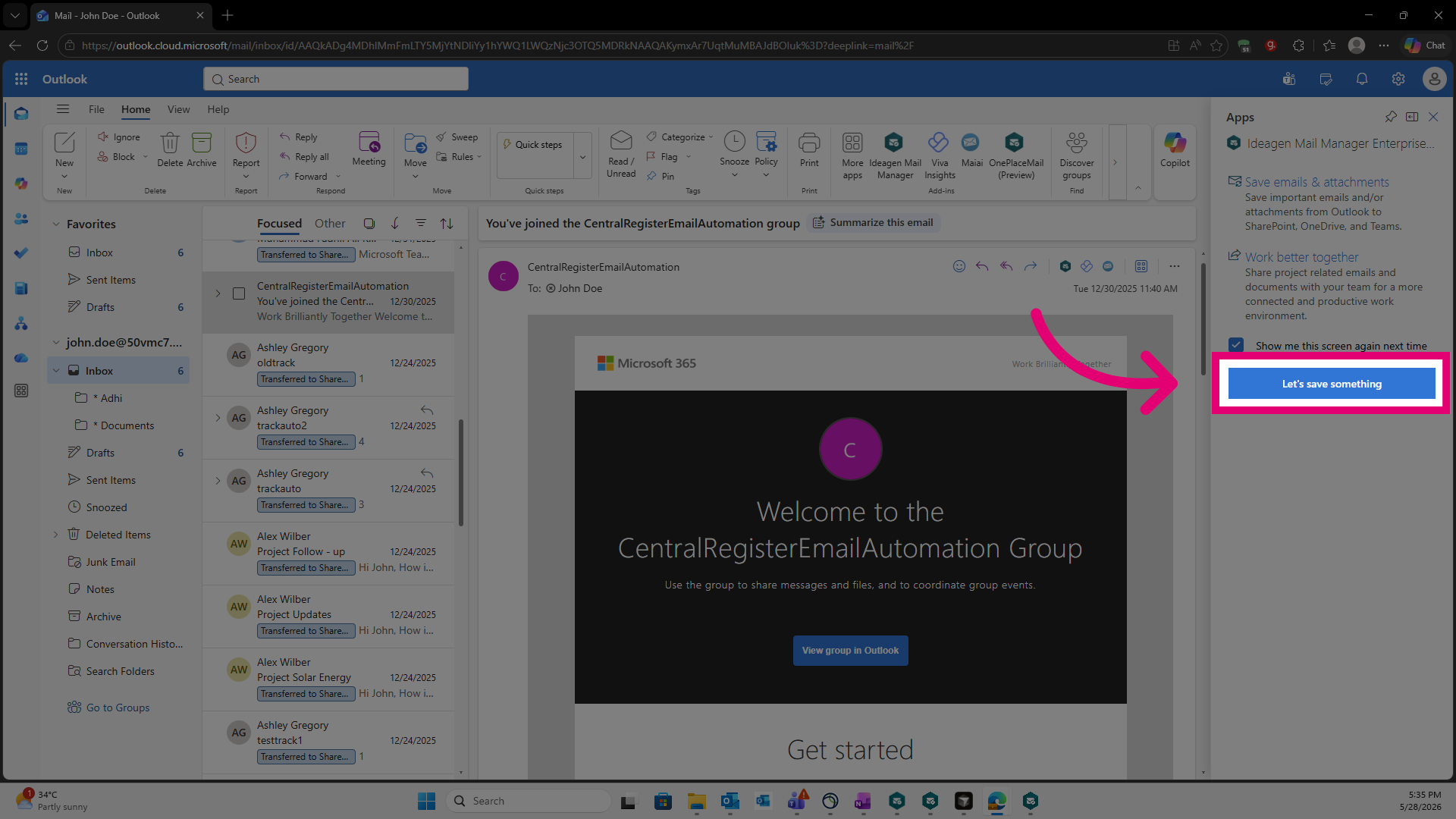Click the message list filter icon
This screenshot has height=819, width=1456.
point(420,223)
